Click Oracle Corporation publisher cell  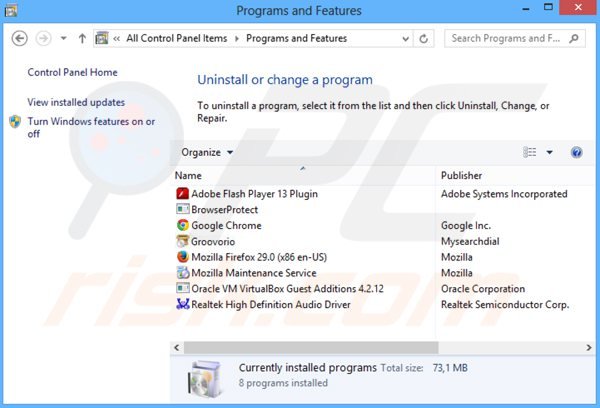483,289
